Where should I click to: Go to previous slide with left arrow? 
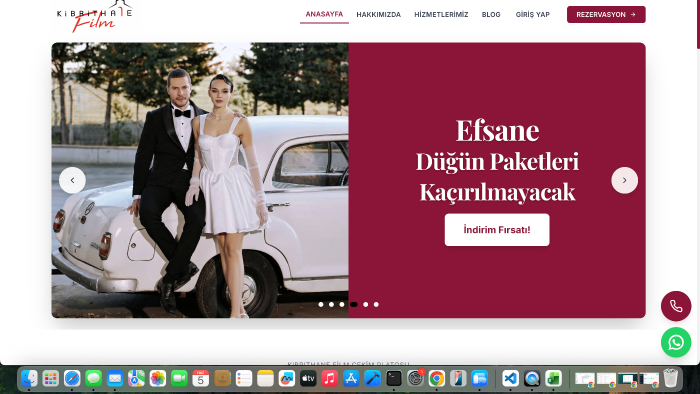point(72,180)
